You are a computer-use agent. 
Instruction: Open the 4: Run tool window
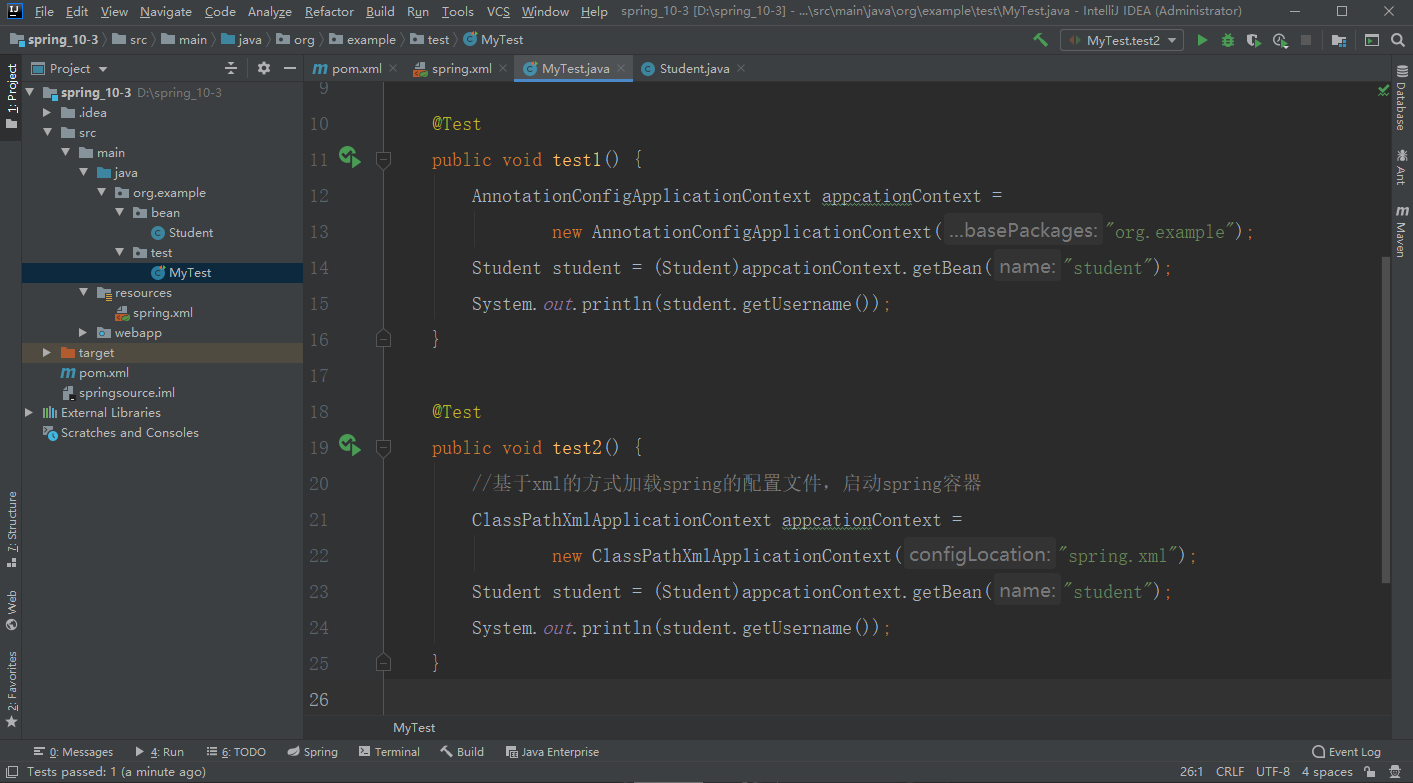[159, 752]
